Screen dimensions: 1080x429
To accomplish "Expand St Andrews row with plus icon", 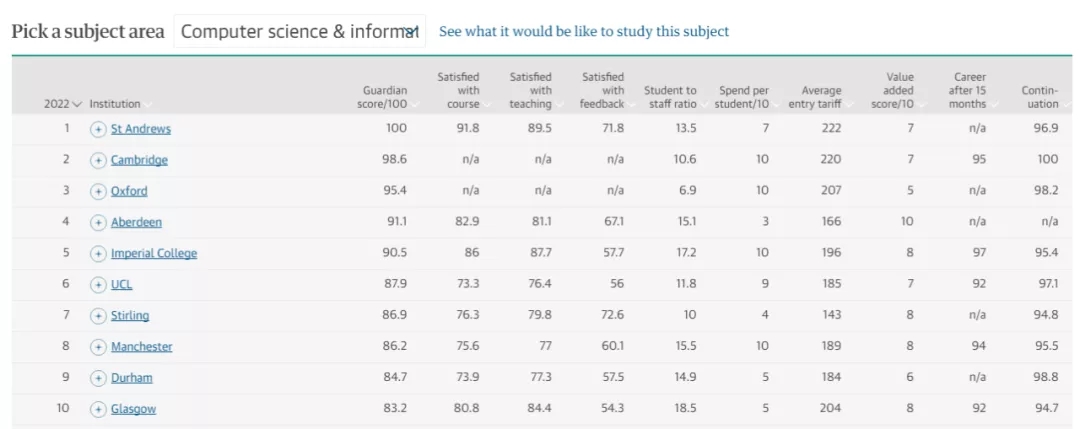I will (x=98, y=129).
